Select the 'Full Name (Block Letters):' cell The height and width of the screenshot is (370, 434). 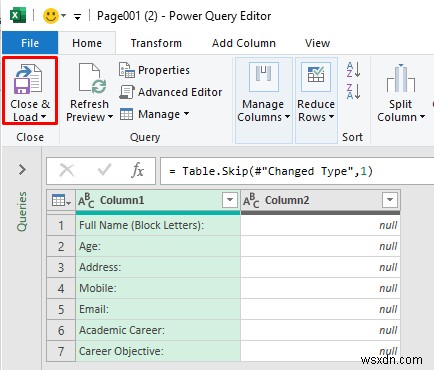pos(158,225)
